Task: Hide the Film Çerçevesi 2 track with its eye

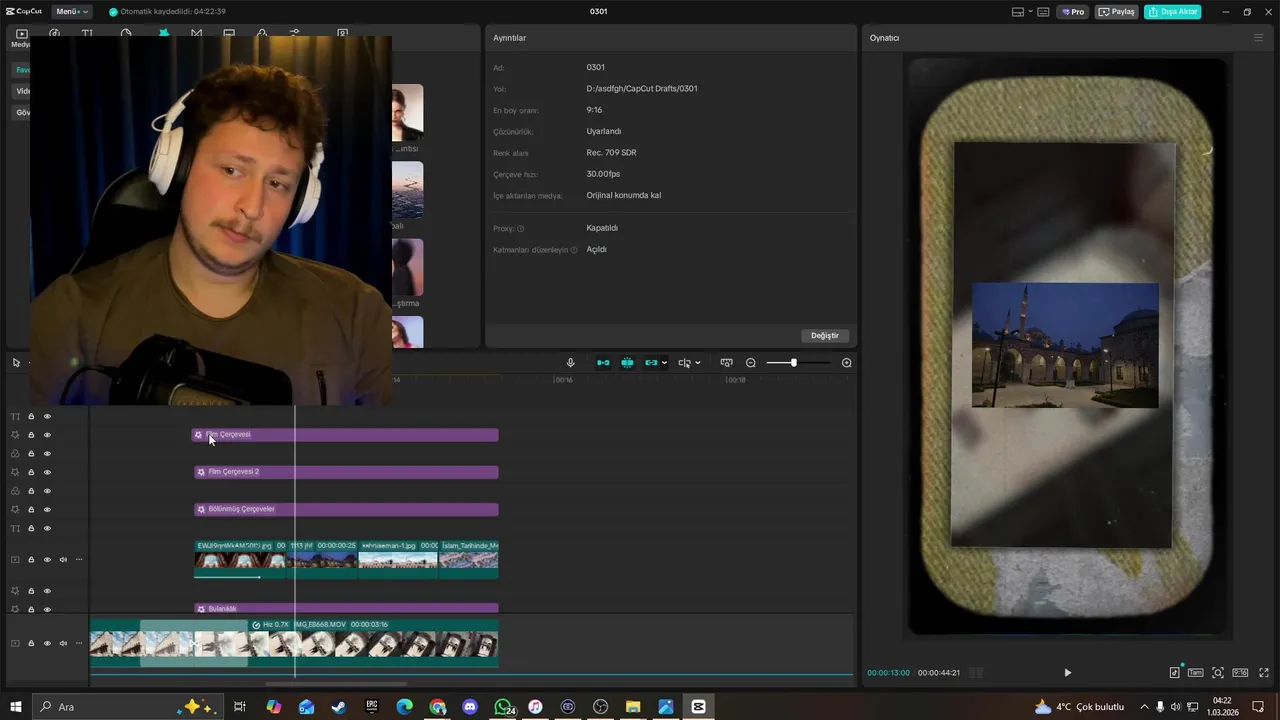Action: 47,472
